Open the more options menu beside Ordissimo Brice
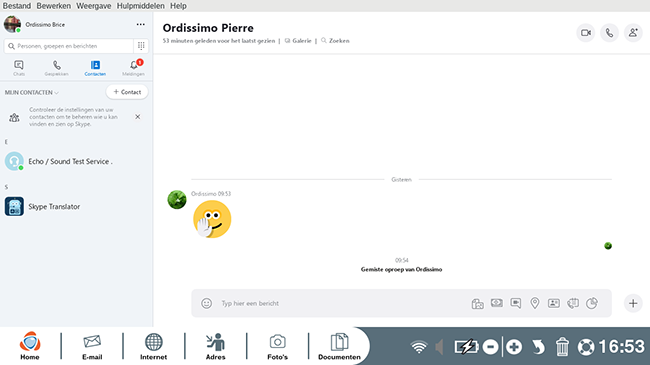 (x=141, y=24)
